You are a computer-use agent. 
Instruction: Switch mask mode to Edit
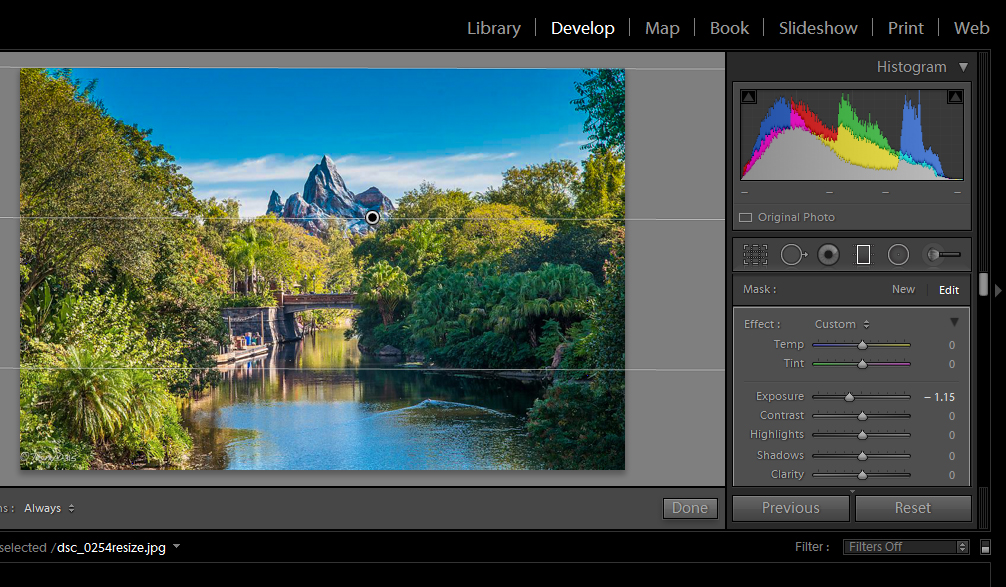(x=949, y=290)
